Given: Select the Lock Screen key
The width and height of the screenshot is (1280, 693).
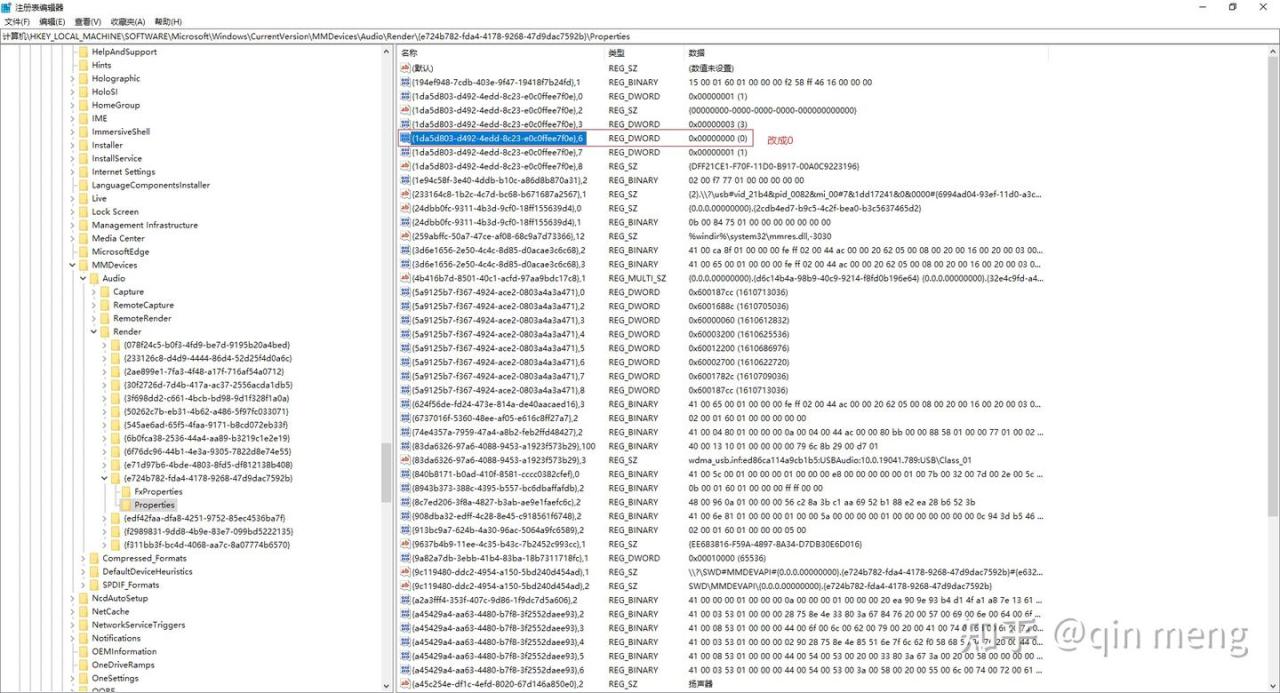Looking at the screenshot, I should pyautogui.click(x=115, y=212).
